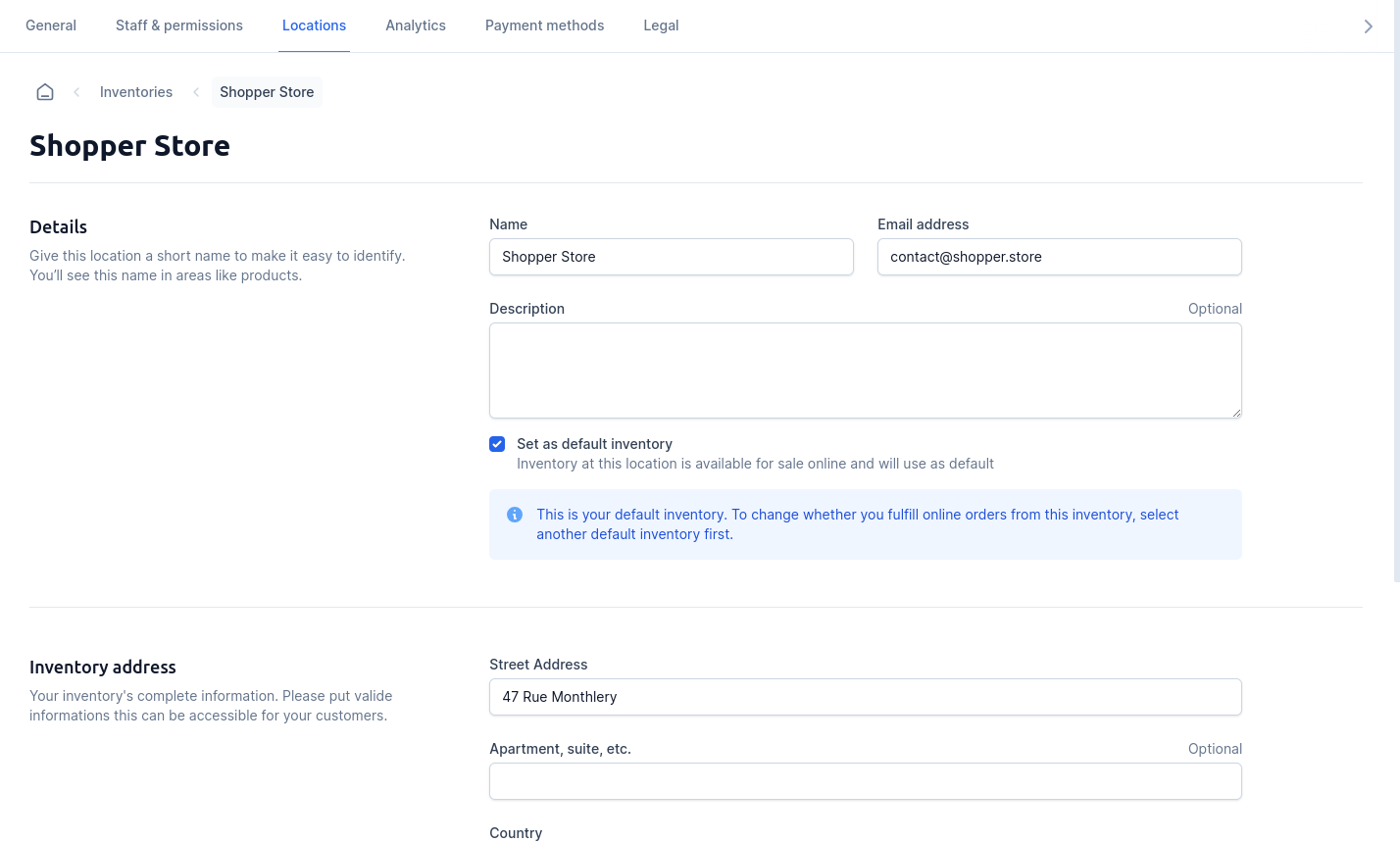Open the General tab

pos(51,25)
